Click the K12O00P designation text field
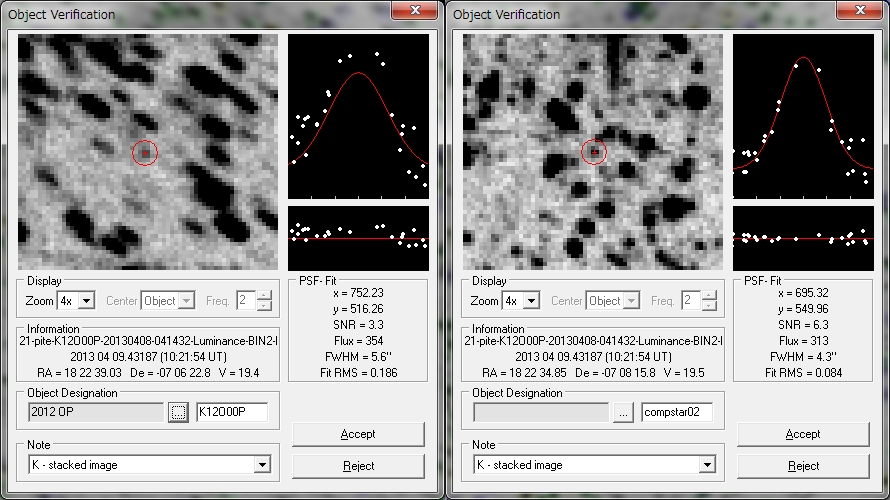The image size is (890, 500). (x=232, y=412)
